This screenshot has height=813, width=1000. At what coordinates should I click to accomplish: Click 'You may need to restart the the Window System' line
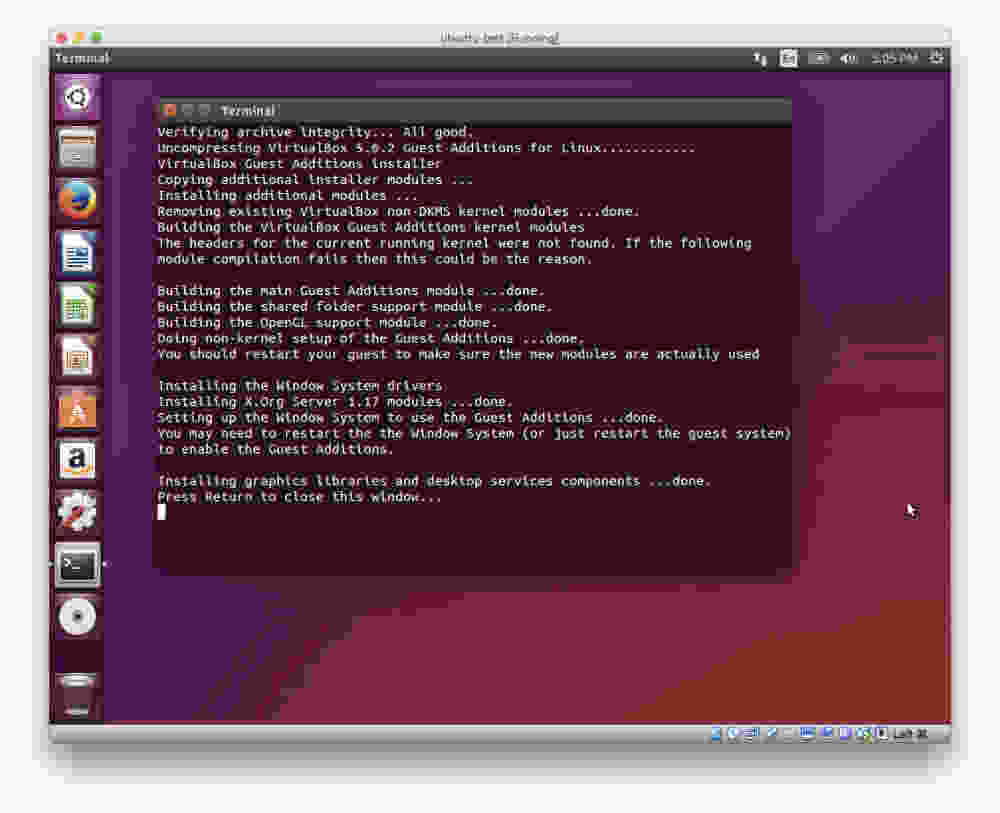click(474, 434)
